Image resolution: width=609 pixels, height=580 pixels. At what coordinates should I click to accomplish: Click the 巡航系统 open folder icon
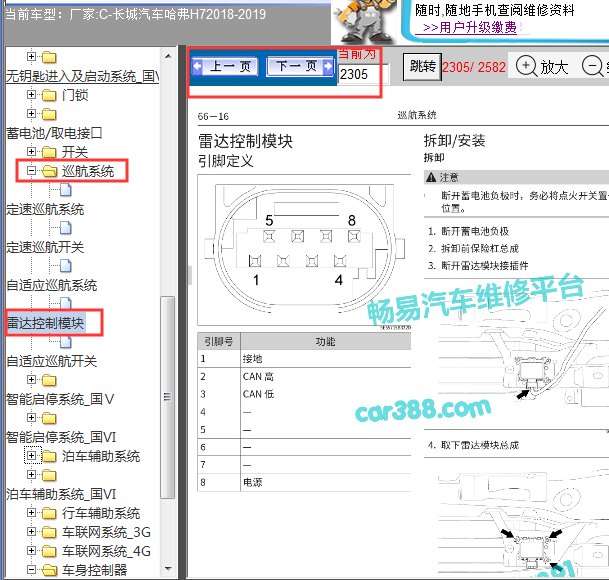coord(49,171)
